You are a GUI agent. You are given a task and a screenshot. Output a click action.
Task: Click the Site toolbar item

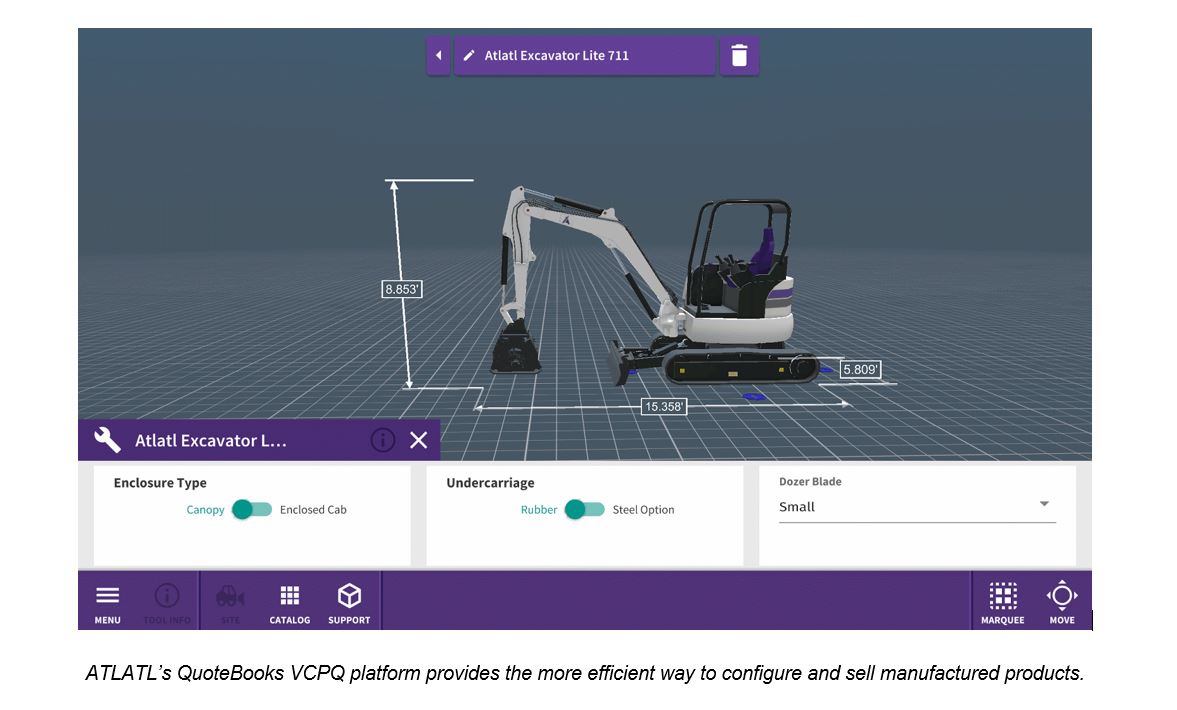230,602
